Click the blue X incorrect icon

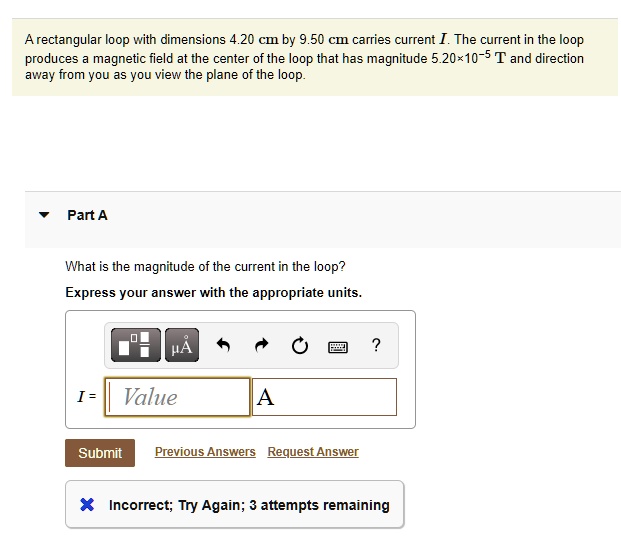click(x=89, y=505)
